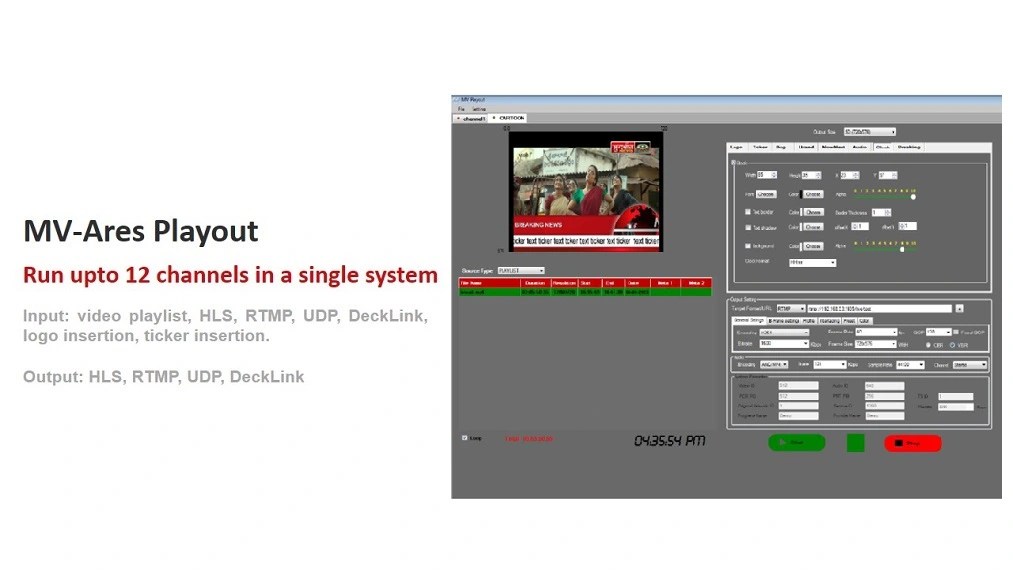Enable the Text border checkbox
The width and height of the screenshot is (1013, 570).
tap(748, 212)
